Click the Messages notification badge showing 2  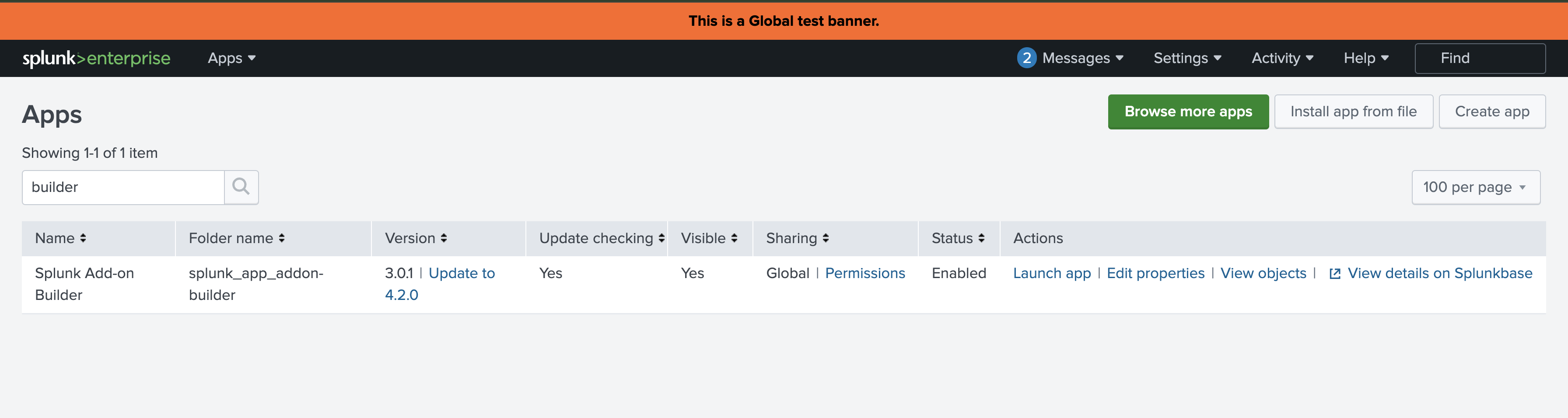pyautogui.click(x=1027, y=58)
